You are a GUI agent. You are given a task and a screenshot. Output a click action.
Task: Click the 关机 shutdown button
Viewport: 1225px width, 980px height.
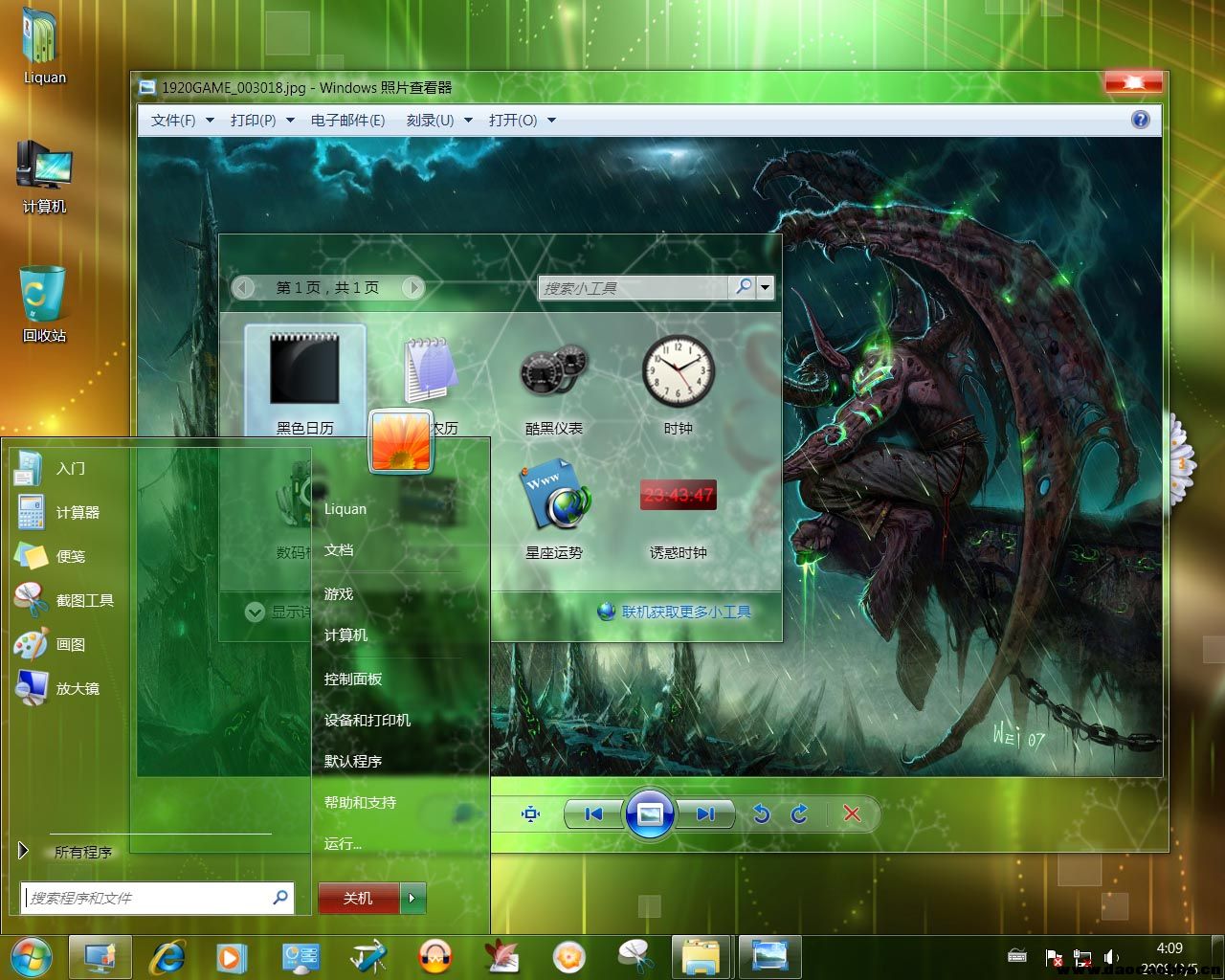[358, 898]
